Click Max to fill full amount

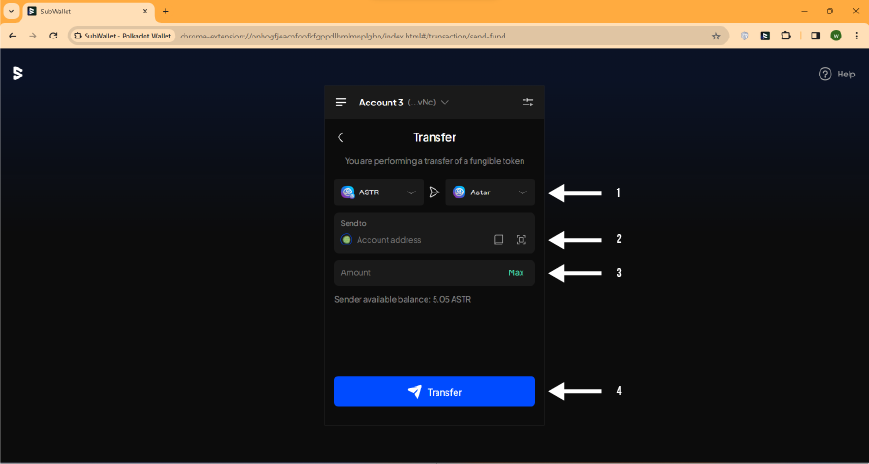(x=515, y=273)
